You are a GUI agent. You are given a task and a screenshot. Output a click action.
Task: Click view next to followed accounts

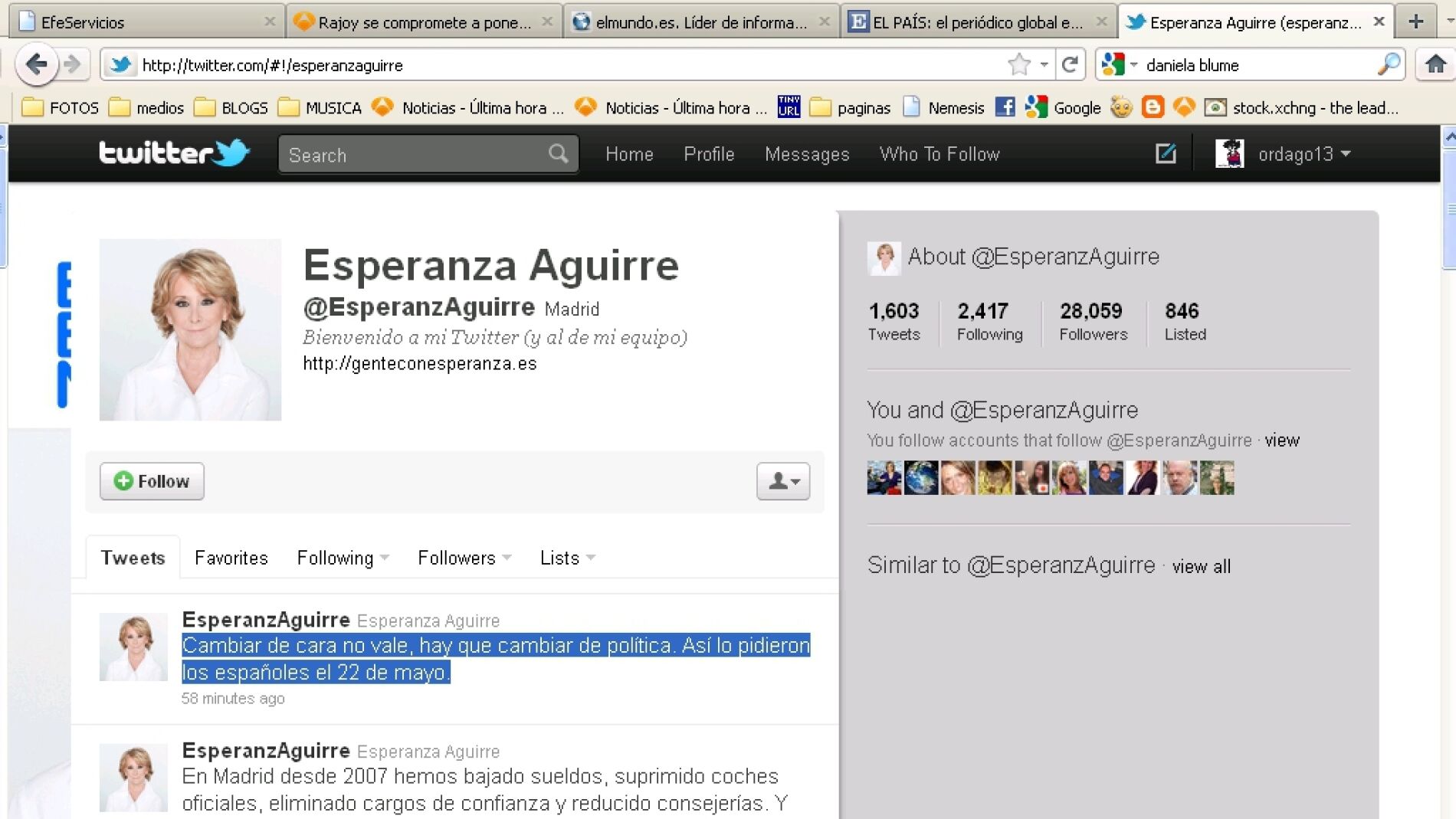[x=1282, y=441]
